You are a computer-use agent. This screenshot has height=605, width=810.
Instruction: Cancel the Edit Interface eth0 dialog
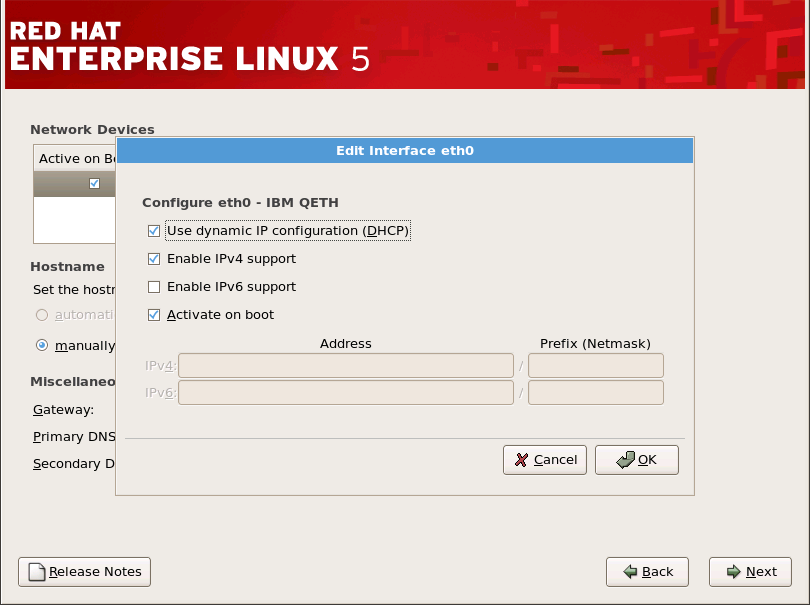tap(544, 460)
